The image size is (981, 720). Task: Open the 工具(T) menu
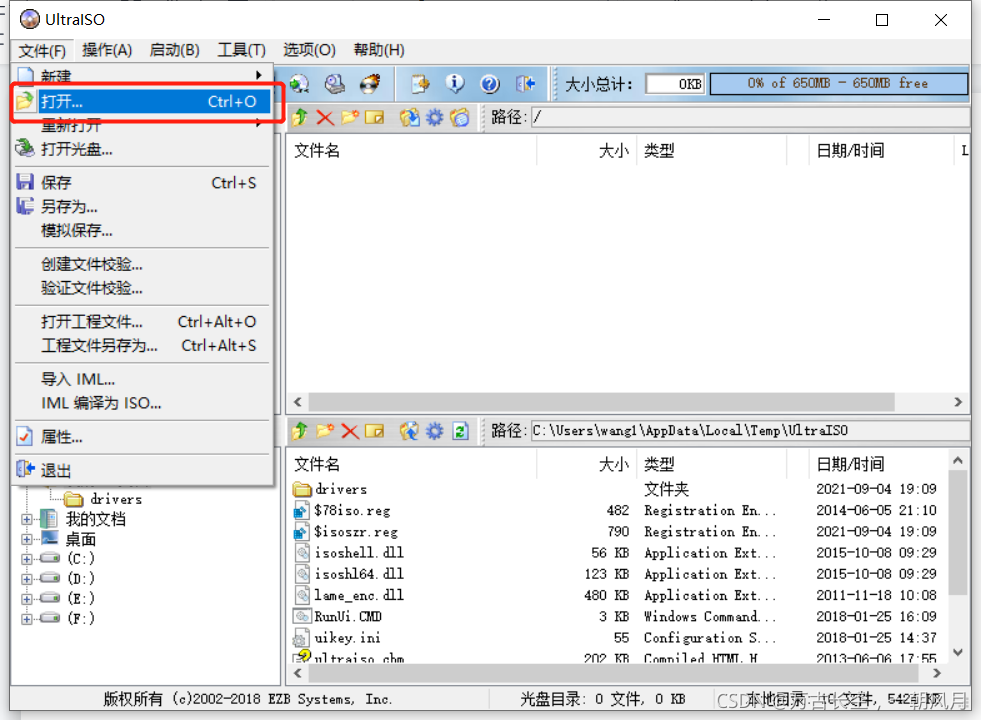click(241, 50)
